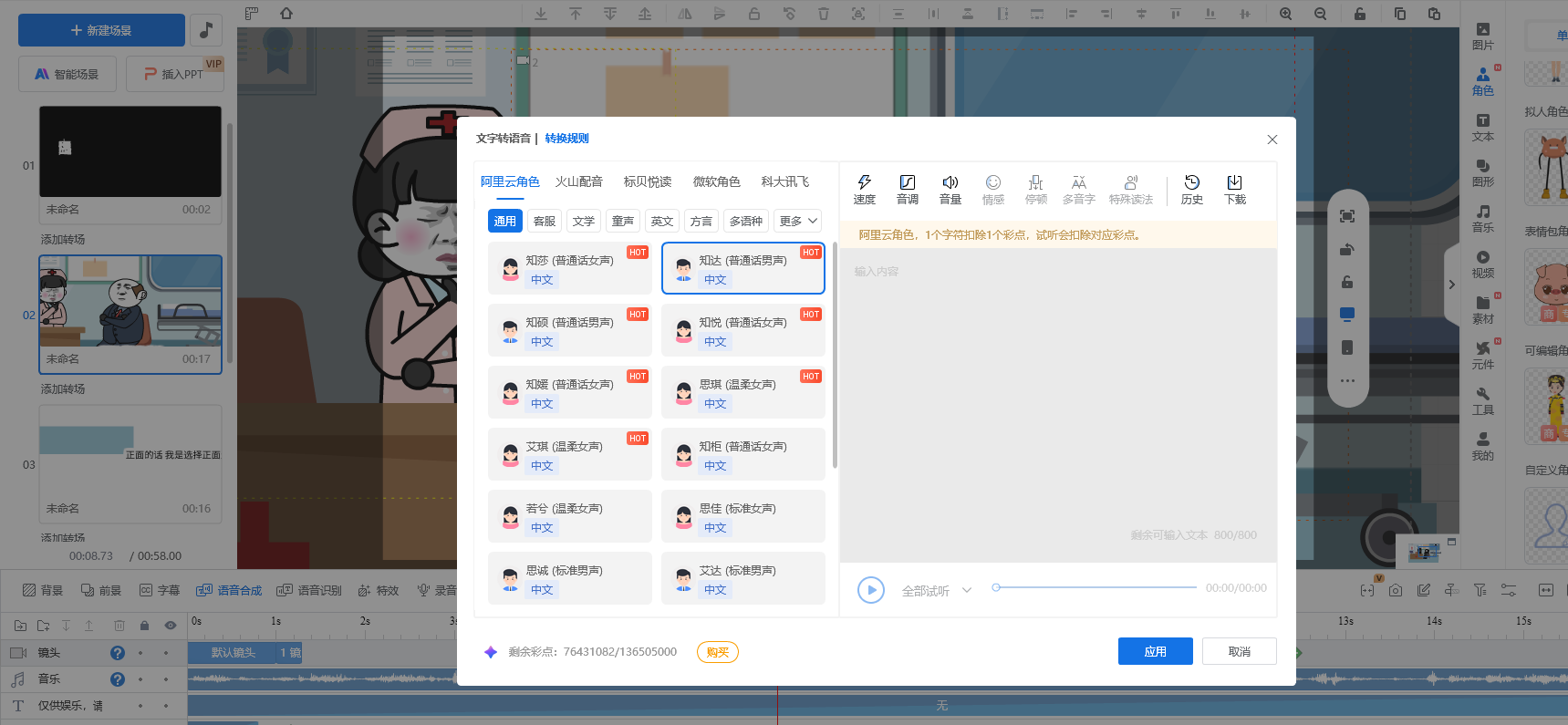
Task: Click the home icon in top toolbar
Action: point(286,14)
